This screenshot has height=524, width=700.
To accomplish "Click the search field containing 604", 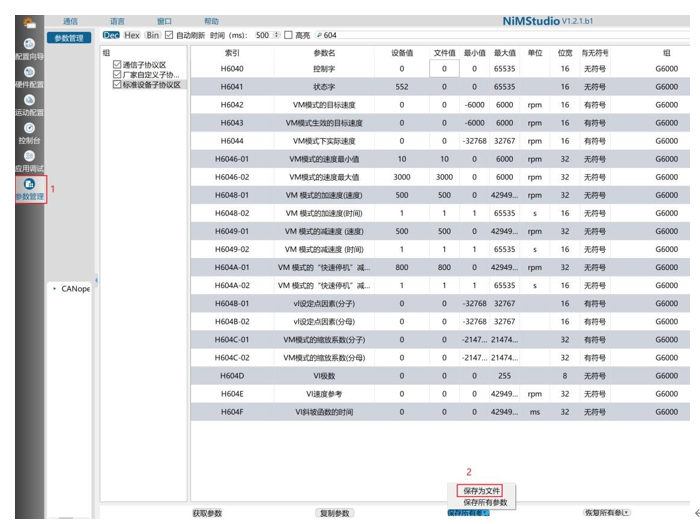I will [504, 35].
